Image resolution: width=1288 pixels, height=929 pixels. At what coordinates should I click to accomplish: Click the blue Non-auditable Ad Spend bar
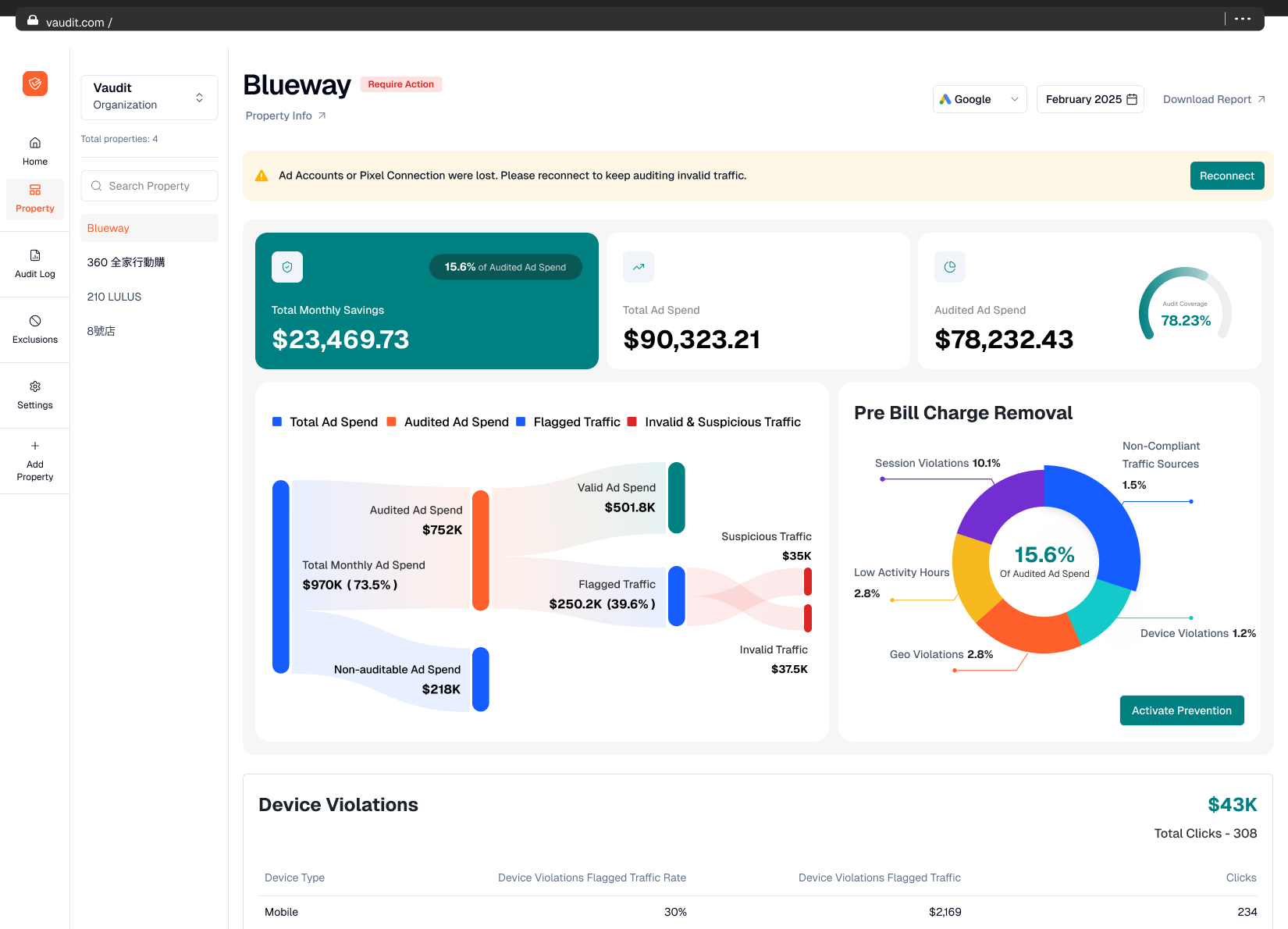pyautogui.click(x=481, y=679)
